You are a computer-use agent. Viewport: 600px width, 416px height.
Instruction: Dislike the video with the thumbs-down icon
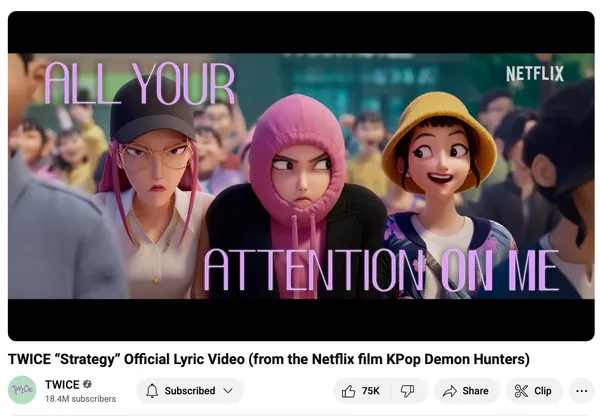point(407,391)
